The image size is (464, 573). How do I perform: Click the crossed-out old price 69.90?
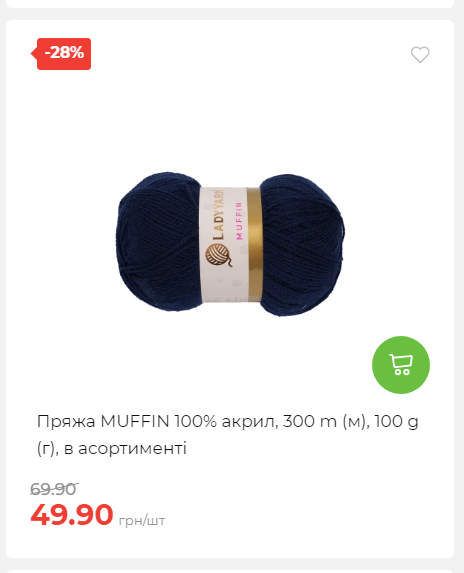(54, 489)
